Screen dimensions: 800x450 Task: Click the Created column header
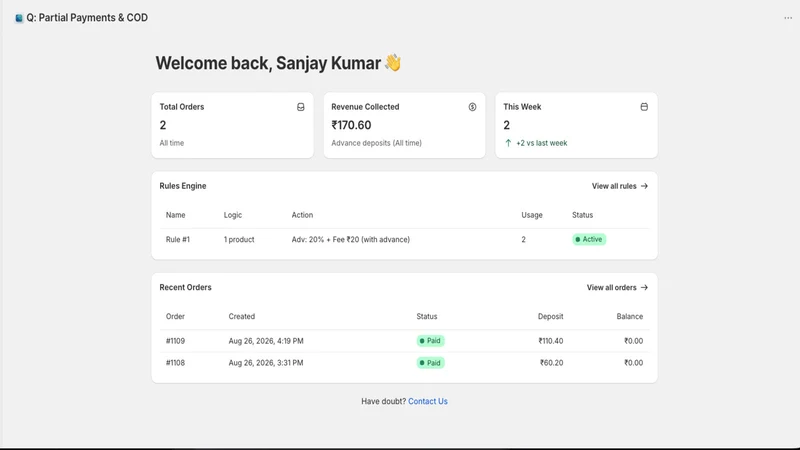coord(241,317)
